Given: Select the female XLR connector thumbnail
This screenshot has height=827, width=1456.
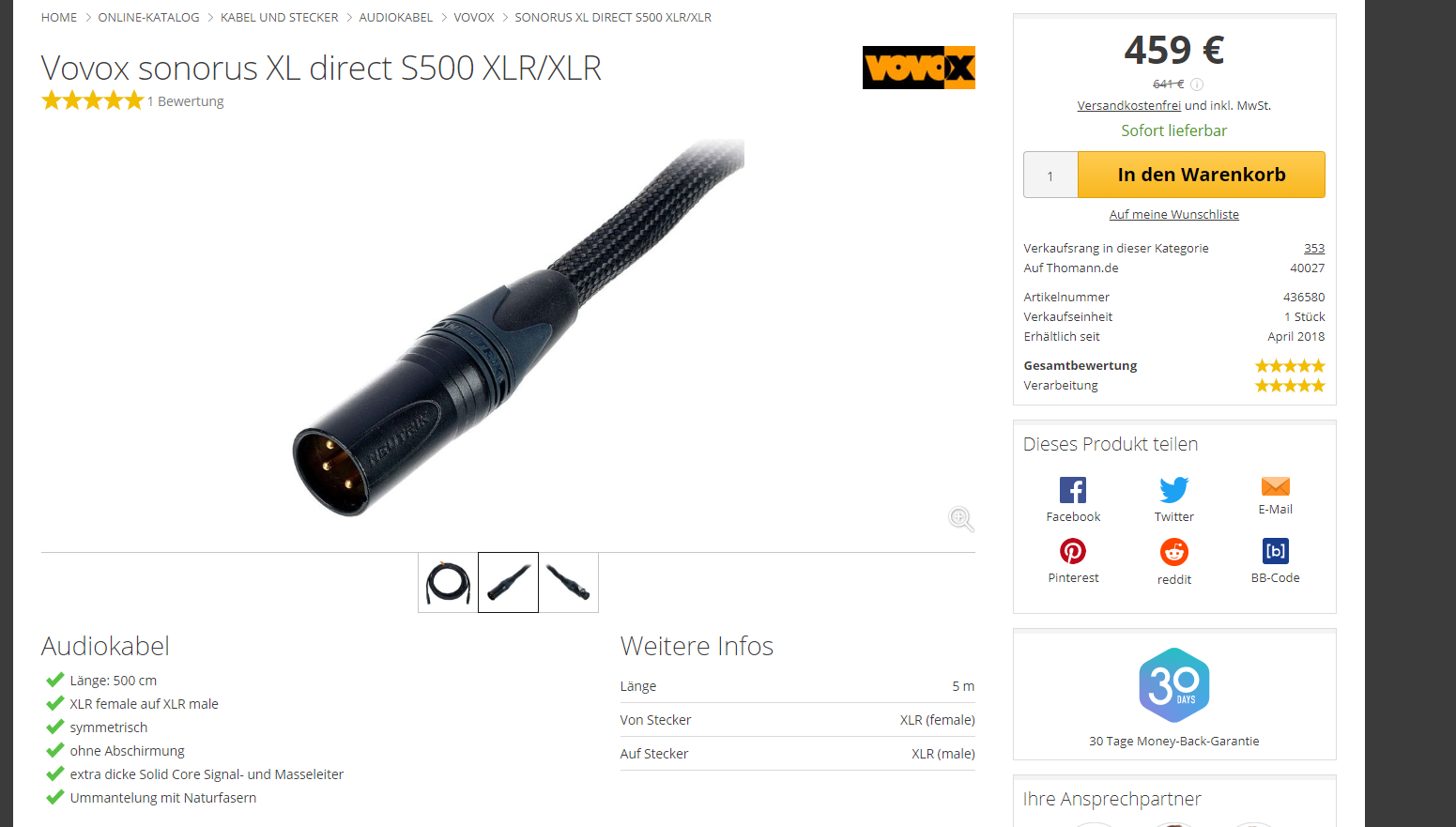Looking at the screenshot, I should [x=568, y=583].
